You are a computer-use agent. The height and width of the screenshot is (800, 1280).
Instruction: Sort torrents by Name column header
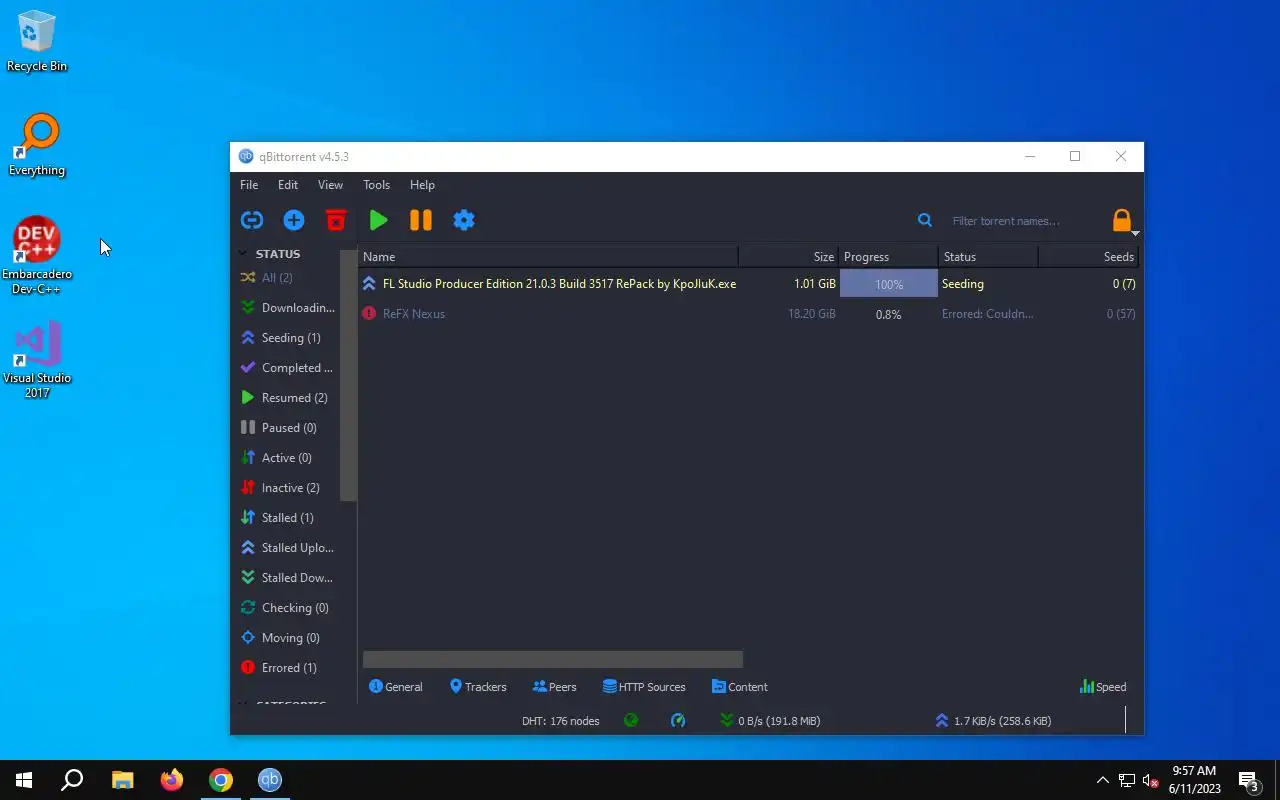tap(548, 256)
